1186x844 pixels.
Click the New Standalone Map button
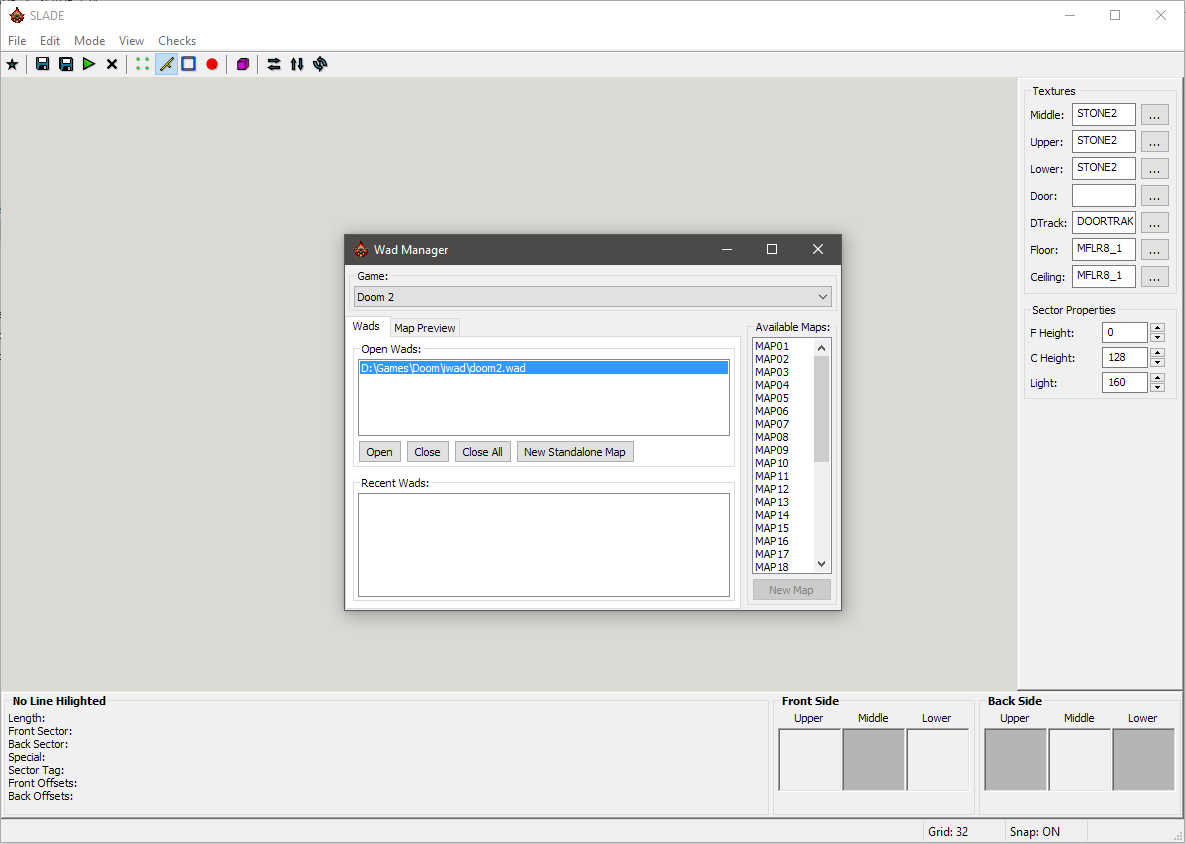(574, 452)
